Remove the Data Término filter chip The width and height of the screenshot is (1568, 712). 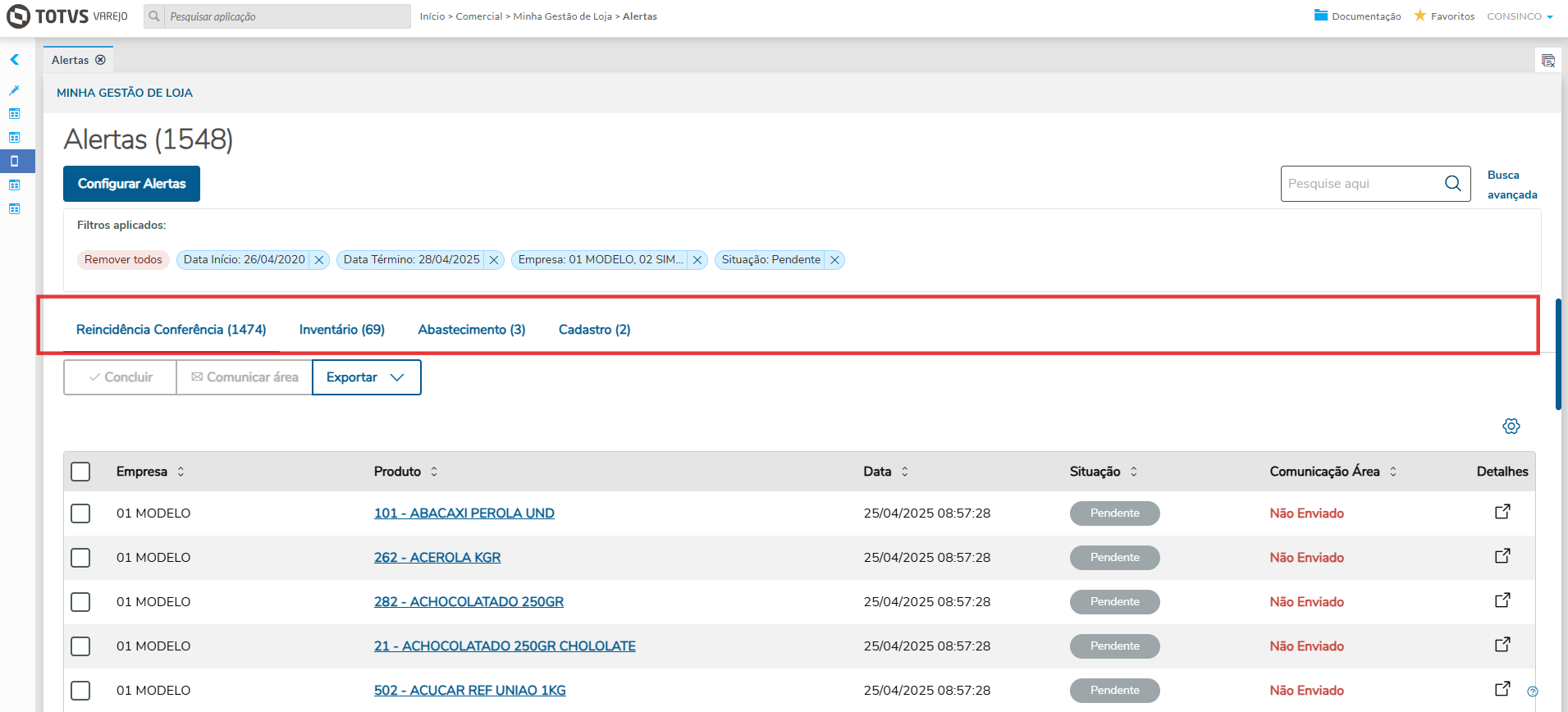click(494, 260)
